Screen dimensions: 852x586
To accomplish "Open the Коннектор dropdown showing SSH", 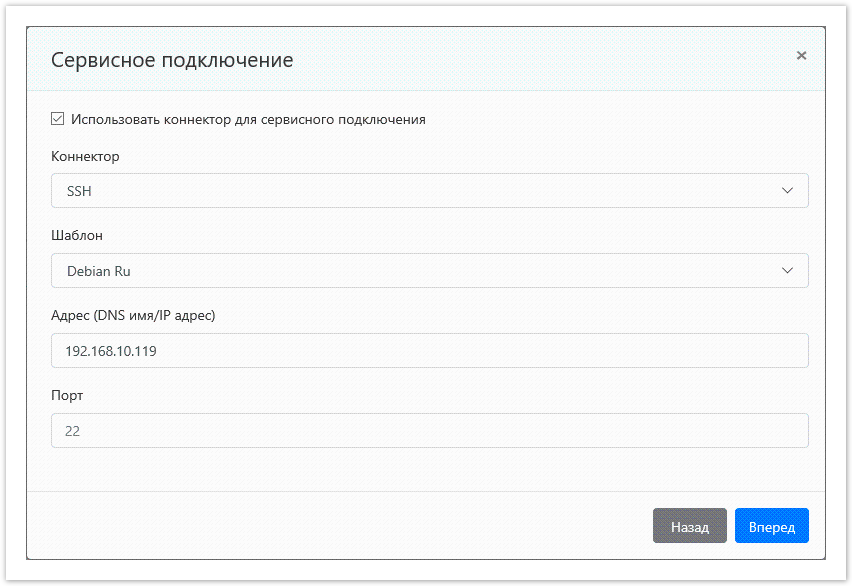I will [429, 191].
